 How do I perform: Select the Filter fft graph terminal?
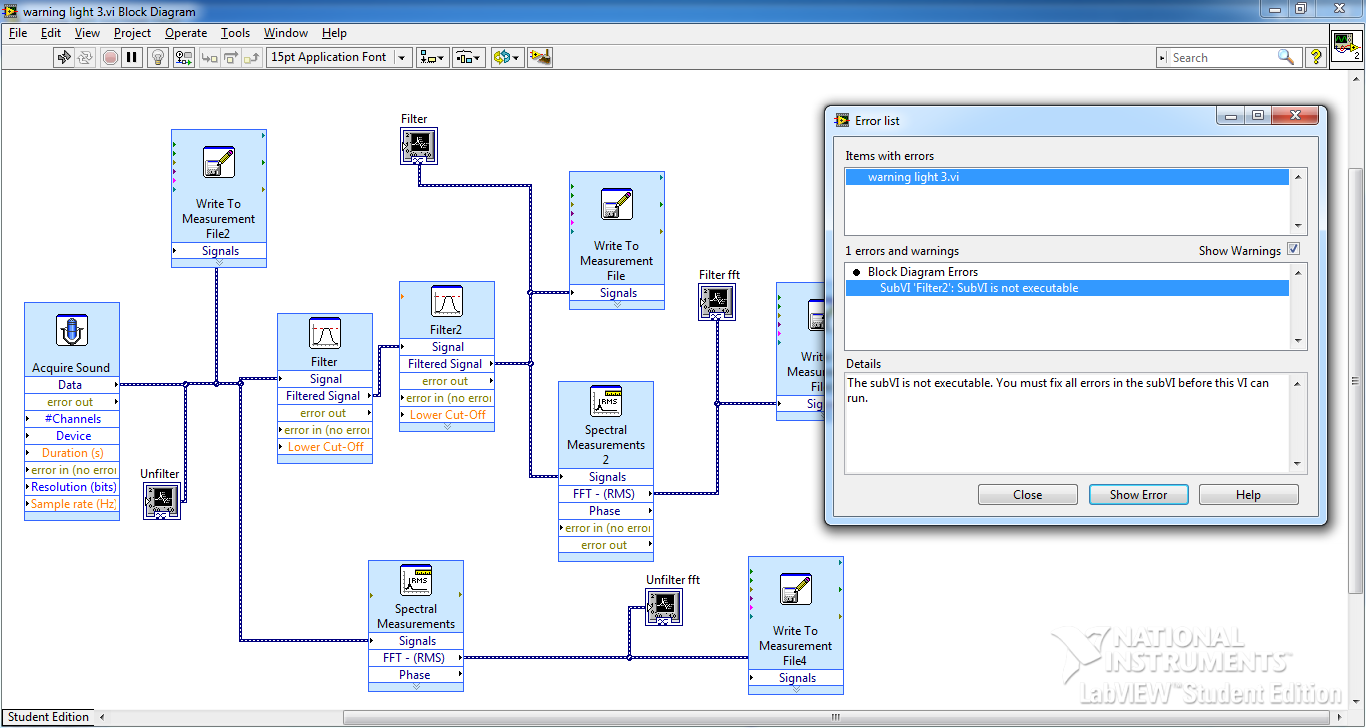(x=717, y=302)
